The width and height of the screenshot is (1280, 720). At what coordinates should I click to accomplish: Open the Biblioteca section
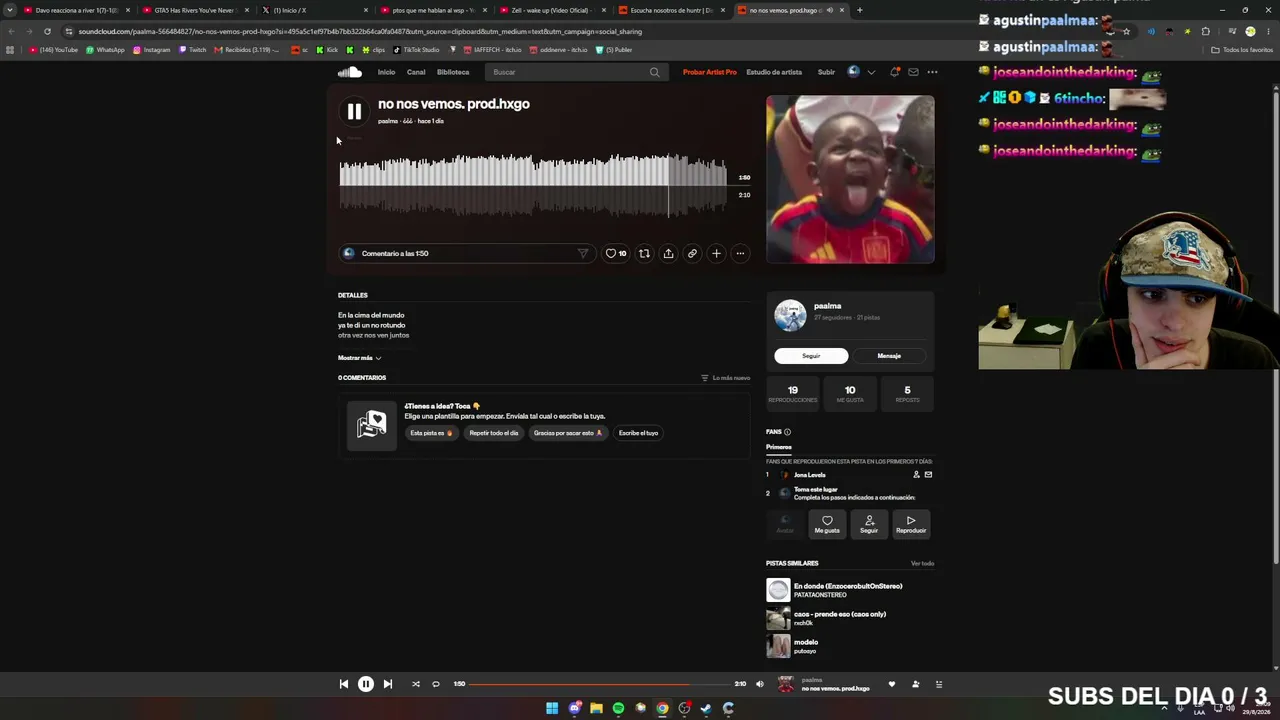tap(453, 72)
